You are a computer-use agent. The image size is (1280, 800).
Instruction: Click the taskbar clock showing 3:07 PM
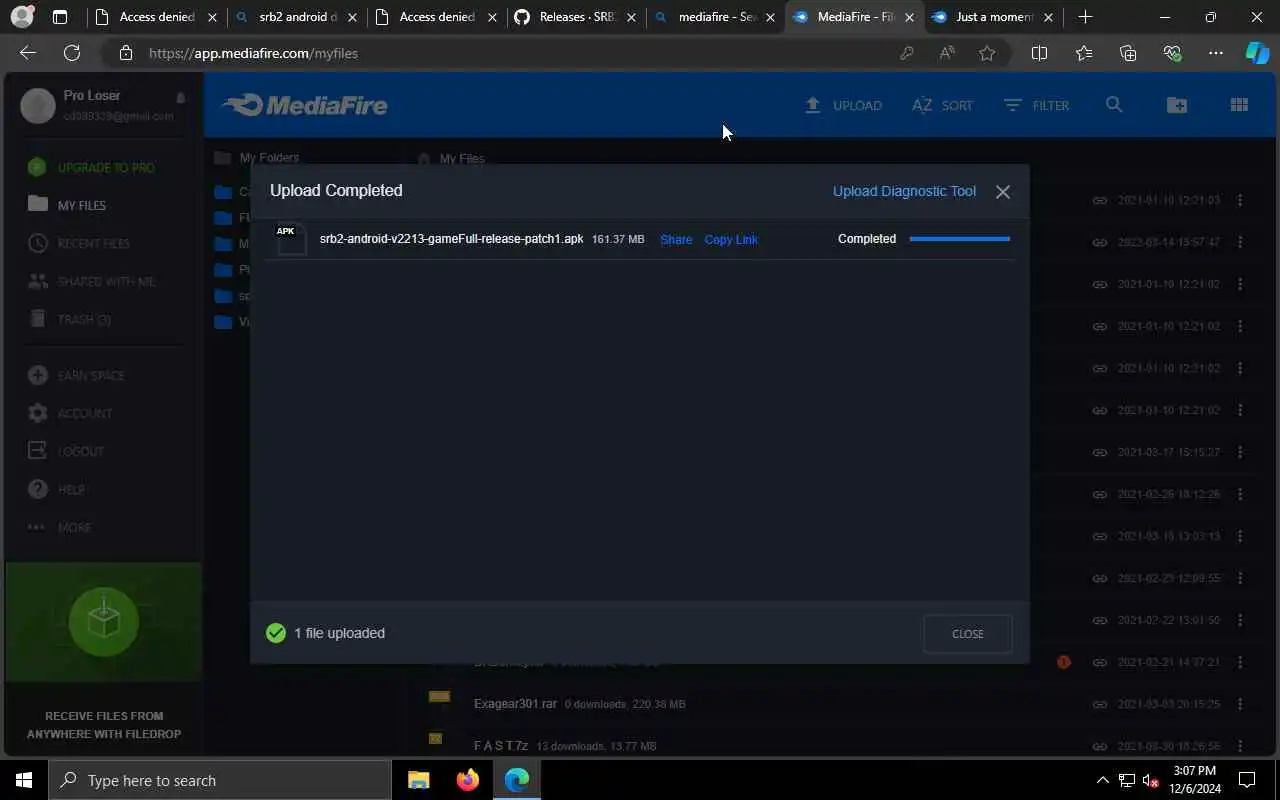(1193, 780)
